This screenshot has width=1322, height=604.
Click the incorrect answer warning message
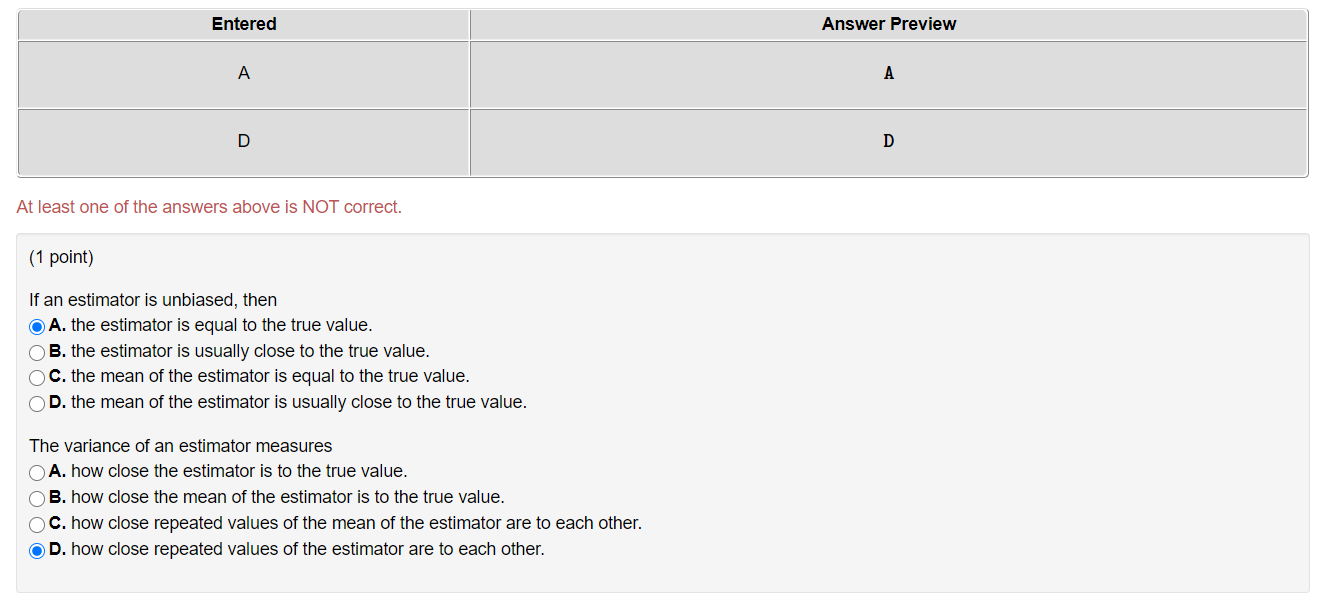pyautogui.click(x=208, y=207)
